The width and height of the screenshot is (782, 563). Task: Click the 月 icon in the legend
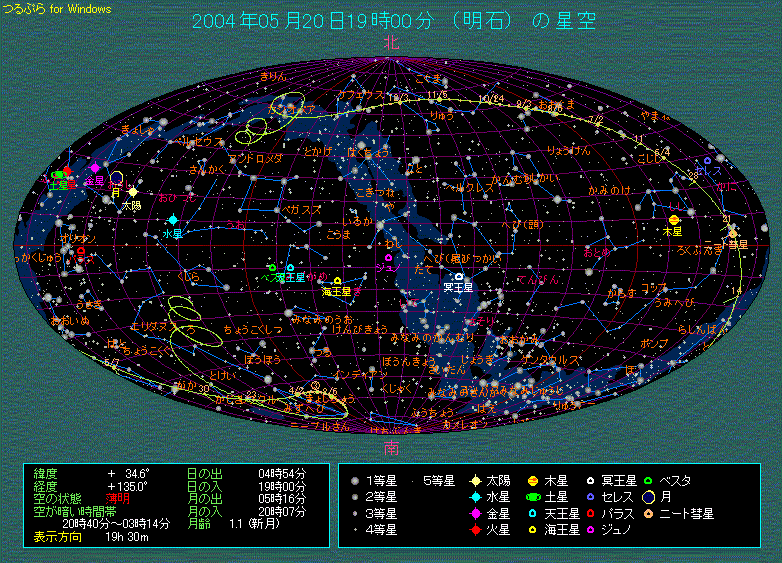648,497
